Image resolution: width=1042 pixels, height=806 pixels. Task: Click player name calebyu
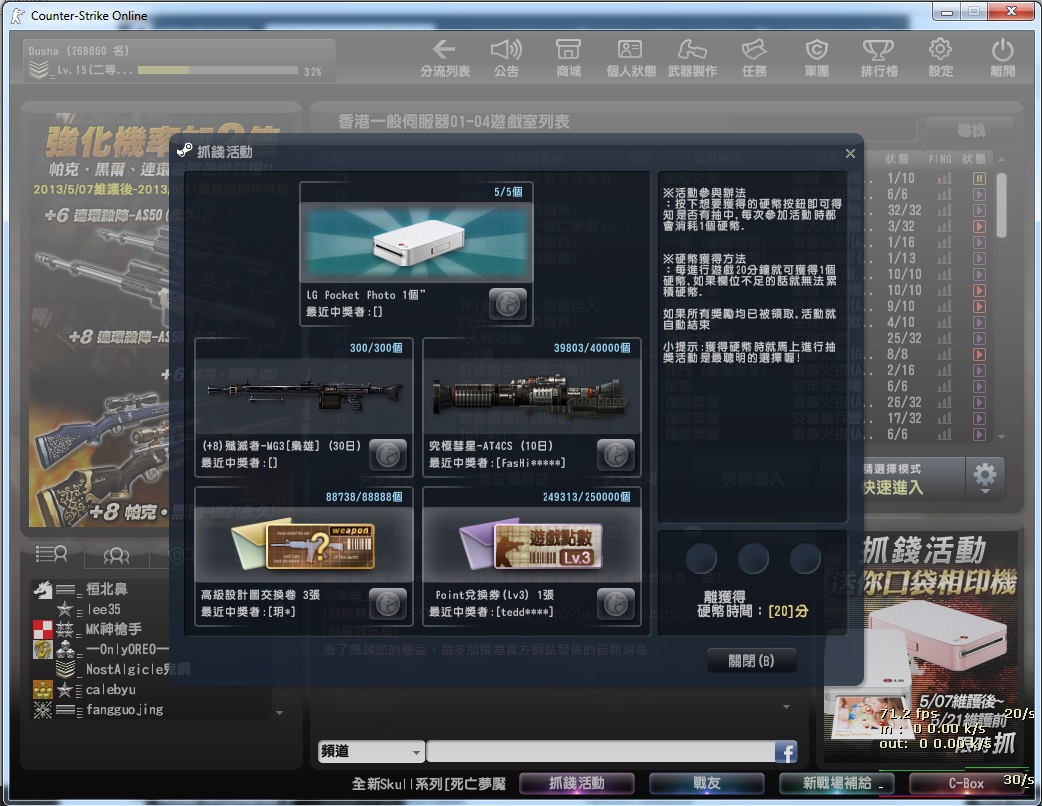(110, 690)
